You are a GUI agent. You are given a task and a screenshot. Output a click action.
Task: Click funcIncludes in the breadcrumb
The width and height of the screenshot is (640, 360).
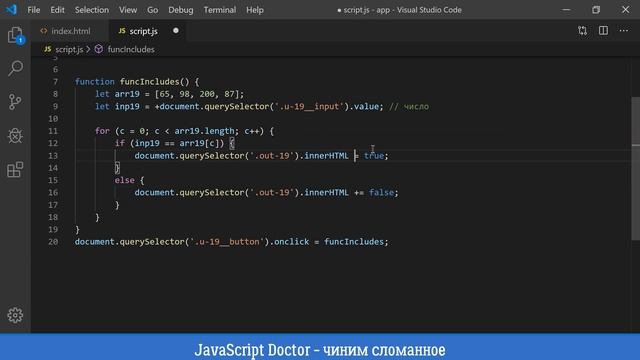(131, 49)
